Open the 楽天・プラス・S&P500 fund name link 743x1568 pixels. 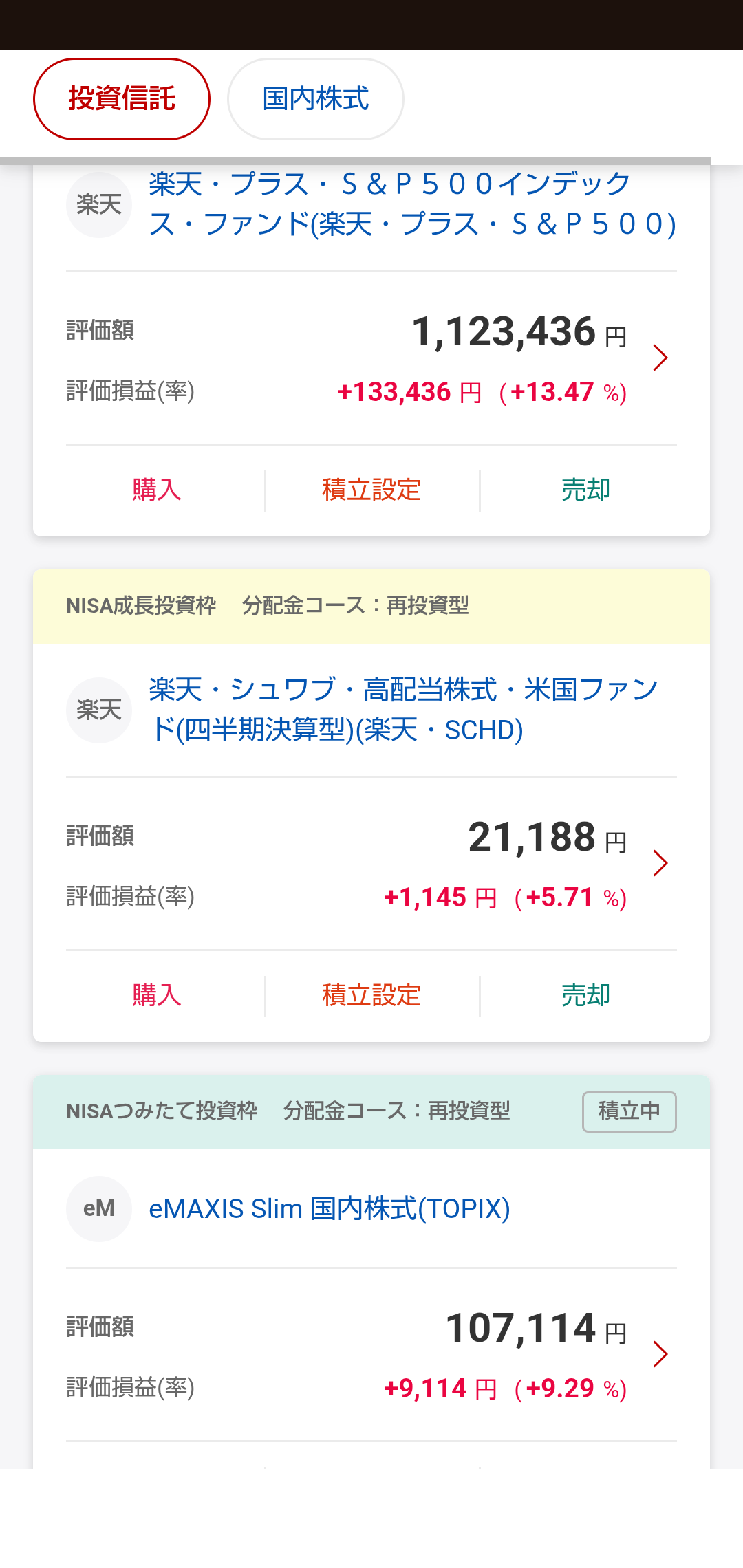(x=413, y=204)
